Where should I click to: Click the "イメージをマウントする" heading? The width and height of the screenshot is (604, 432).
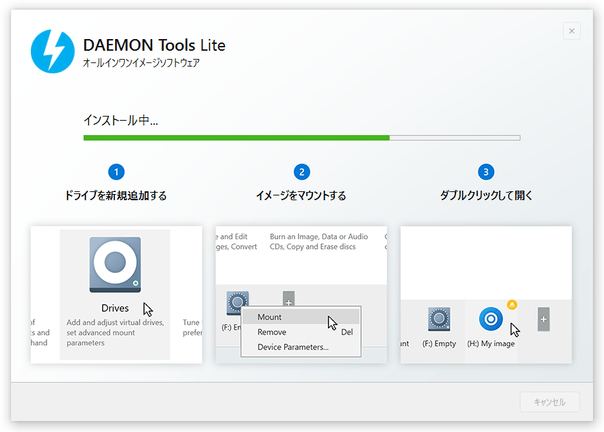[301, 195]
